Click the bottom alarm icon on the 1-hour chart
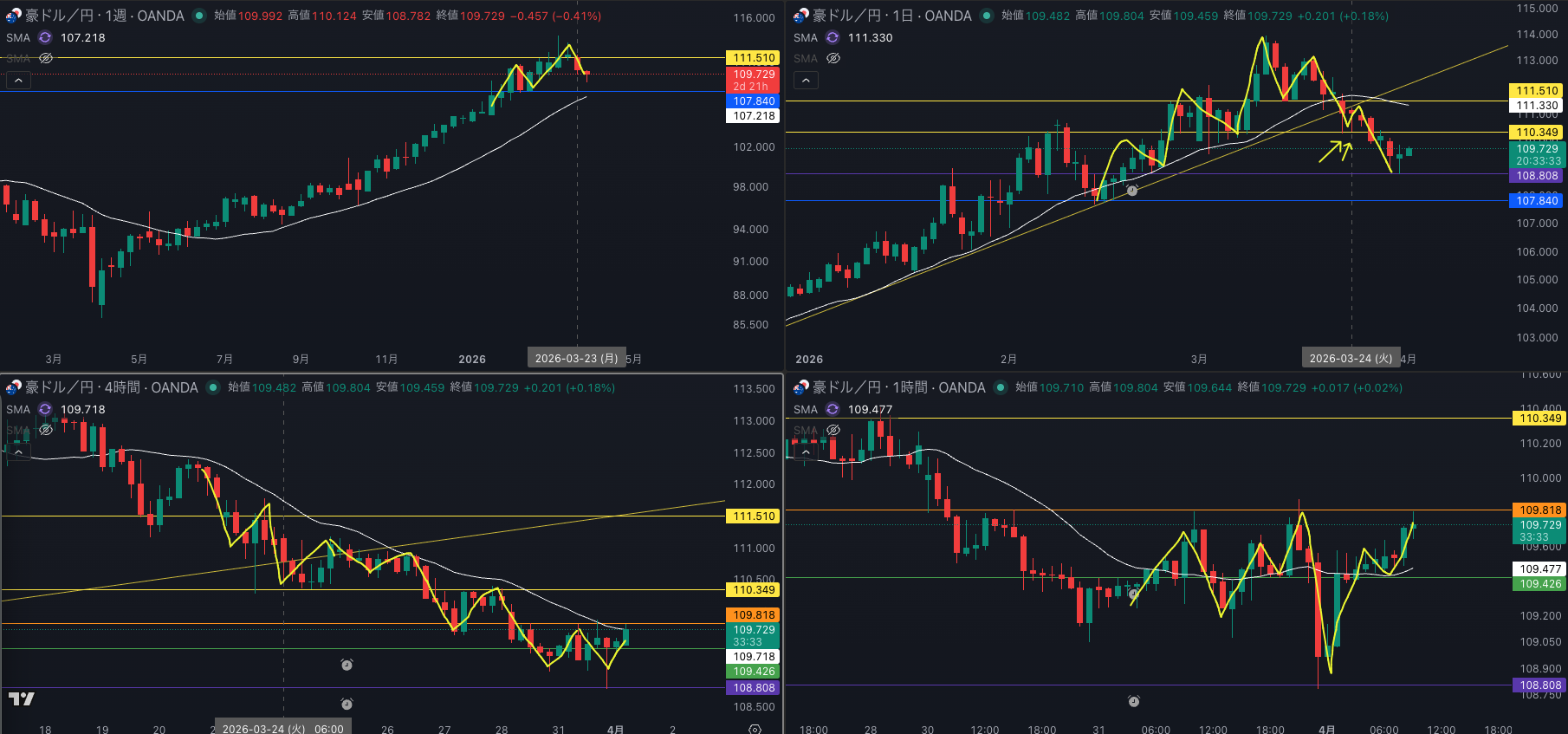 tap(1133, 701)
